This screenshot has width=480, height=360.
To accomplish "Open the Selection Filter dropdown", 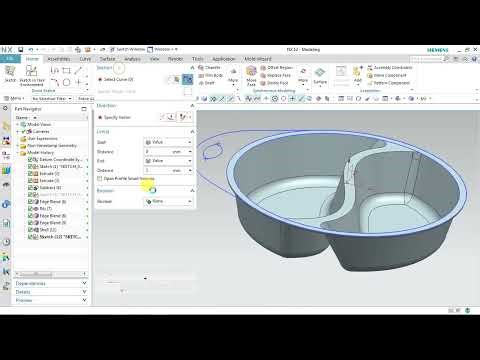I will click(x=52, y=99).
